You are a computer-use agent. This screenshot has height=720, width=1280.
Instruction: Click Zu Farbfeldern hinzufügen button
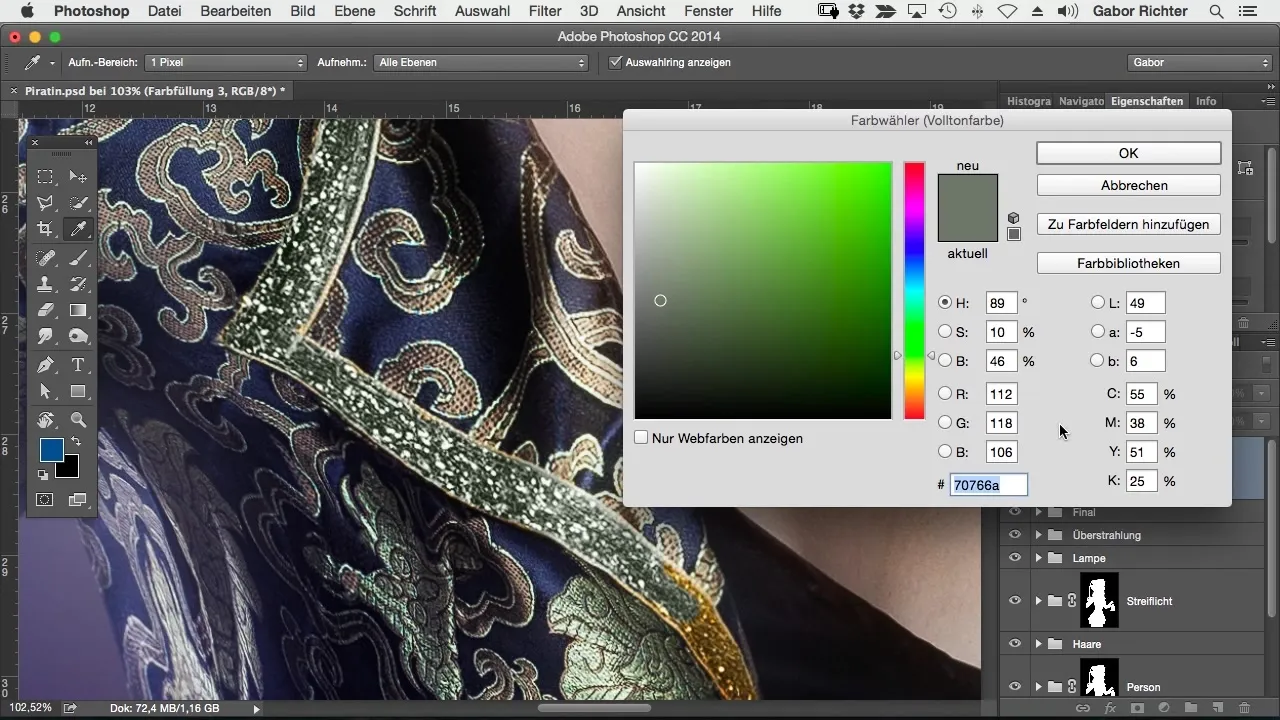pyautogui.click(x=1128, y=224)
